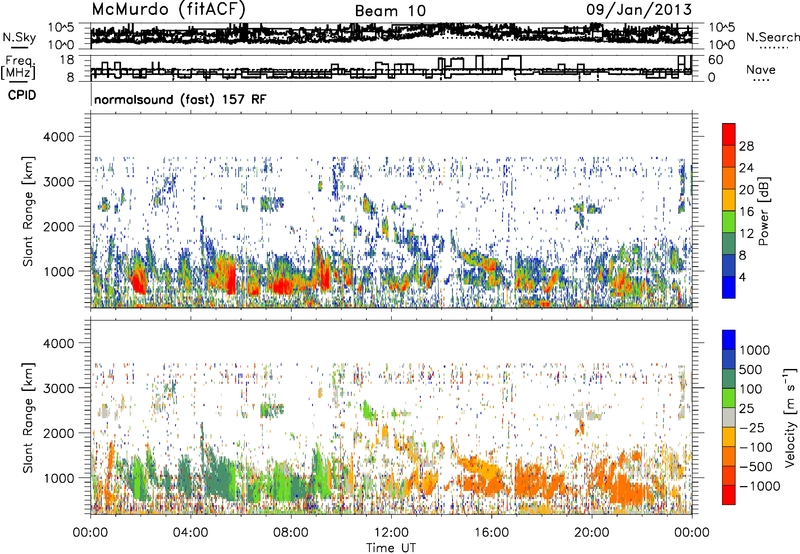Click the "28" Power colorbar value
The height and width of the screenshot is (554, 800).
[x=746, y=146]
